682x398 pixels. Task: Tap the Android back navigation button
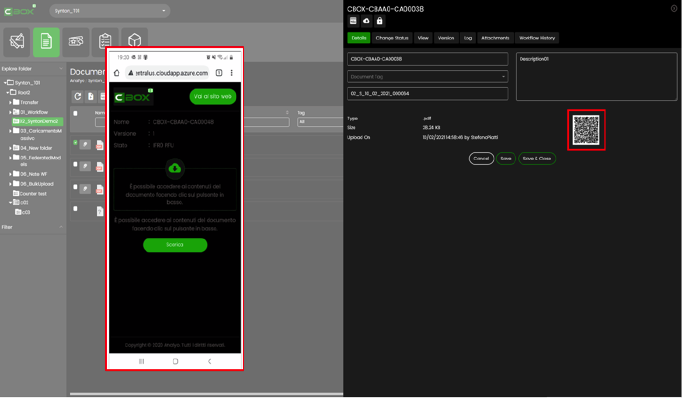coord(209,361)
